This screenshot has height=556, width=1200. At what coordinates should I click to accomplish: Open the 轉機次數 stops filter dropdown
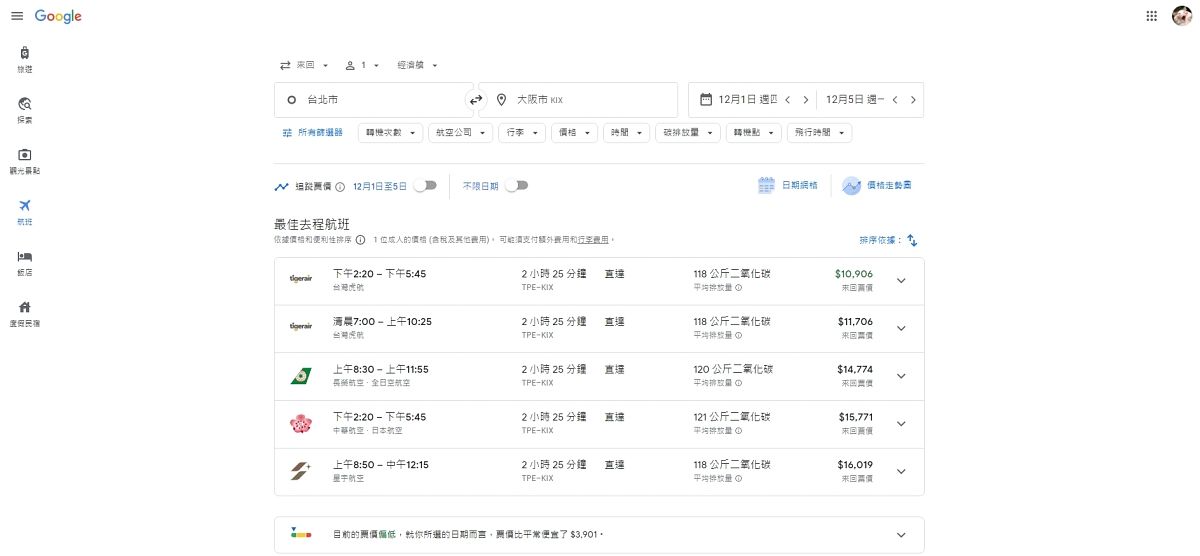(x=390, y=132)
